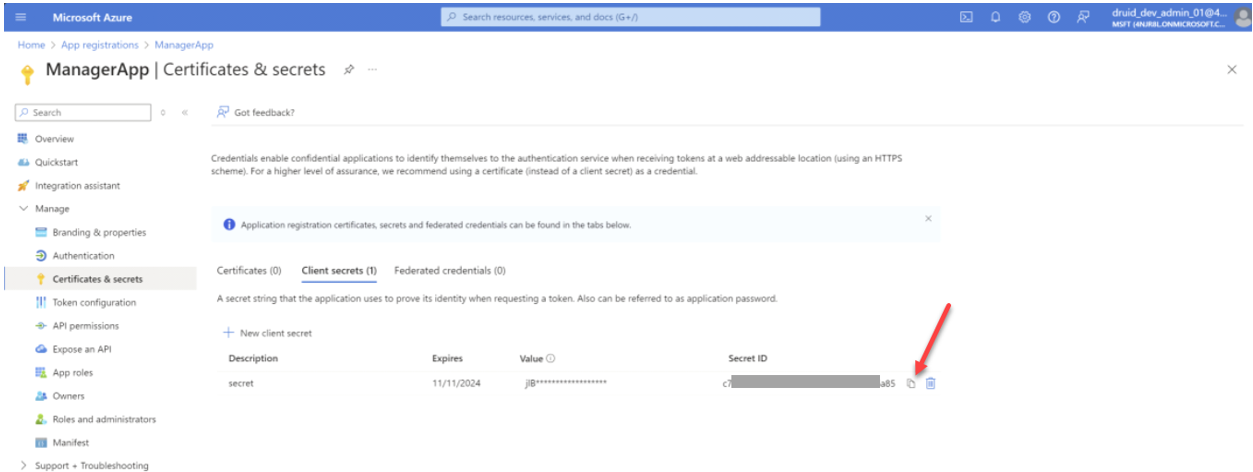Open the feedback icon in top bar
Screen dimensions: 1253x472
pyautogui.click(x=1083, y=17)
